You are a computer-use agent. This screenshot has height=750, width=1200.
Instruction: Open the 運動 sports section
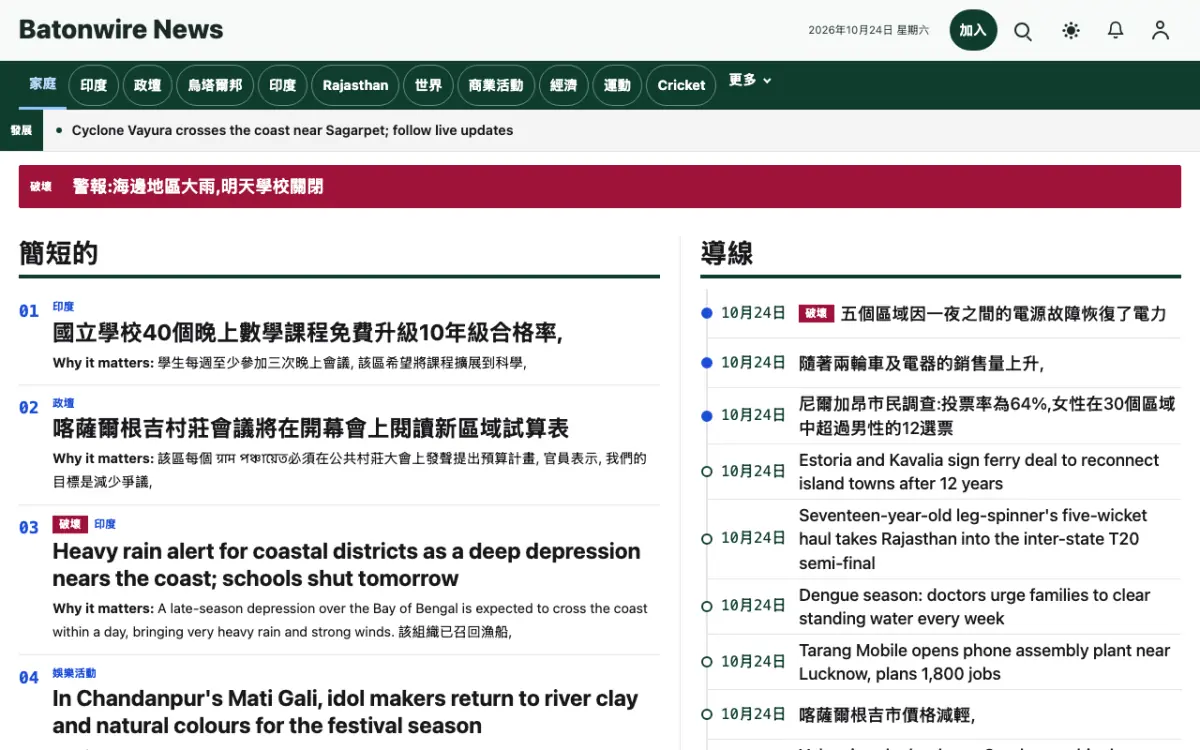(x=617, y=85)
